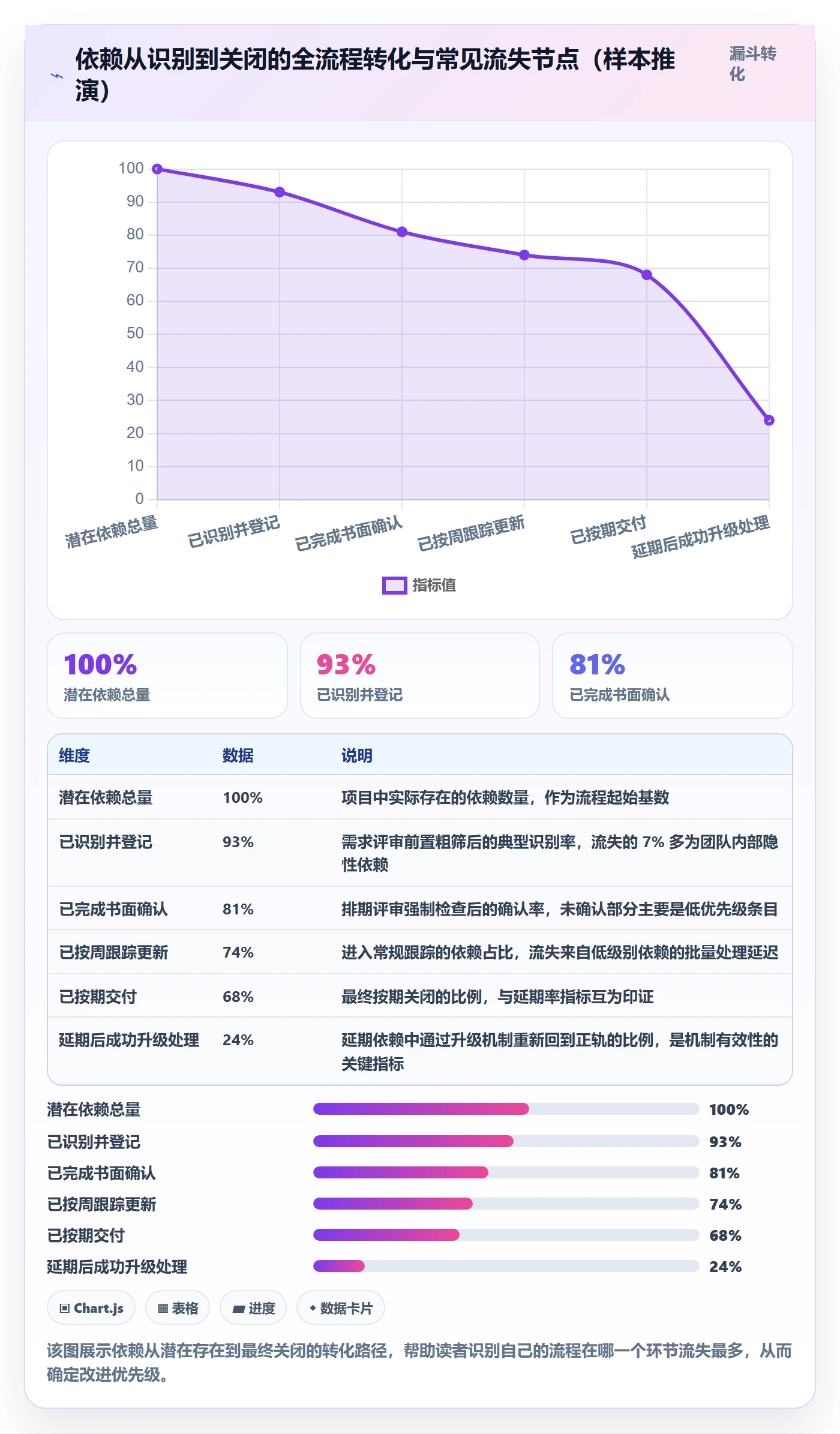840x1434 pixels.
Task: Click the 延期后成功升级处理 progress bar
Action: (x=506, y=1266)
